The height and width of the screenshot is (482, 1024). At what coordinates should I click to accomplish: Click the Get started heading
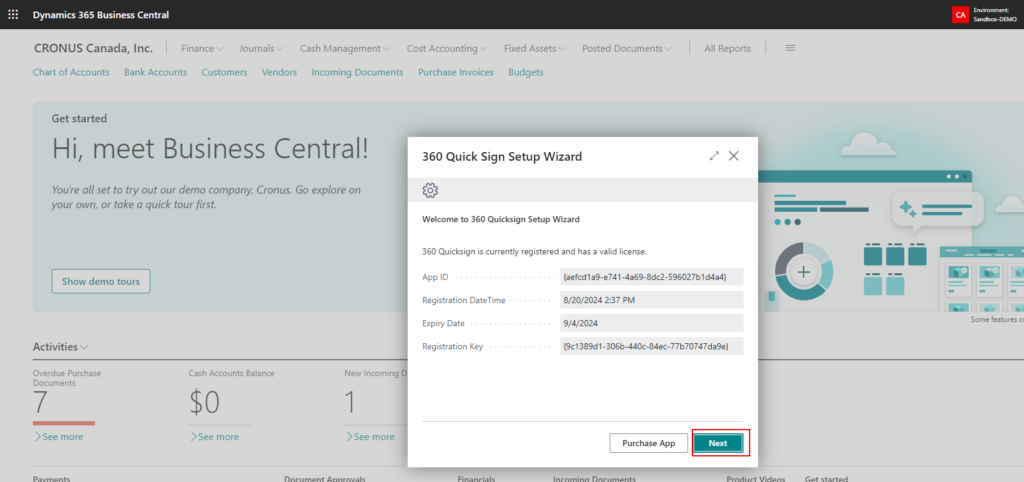pyautogui.click(x=79, y=119)
